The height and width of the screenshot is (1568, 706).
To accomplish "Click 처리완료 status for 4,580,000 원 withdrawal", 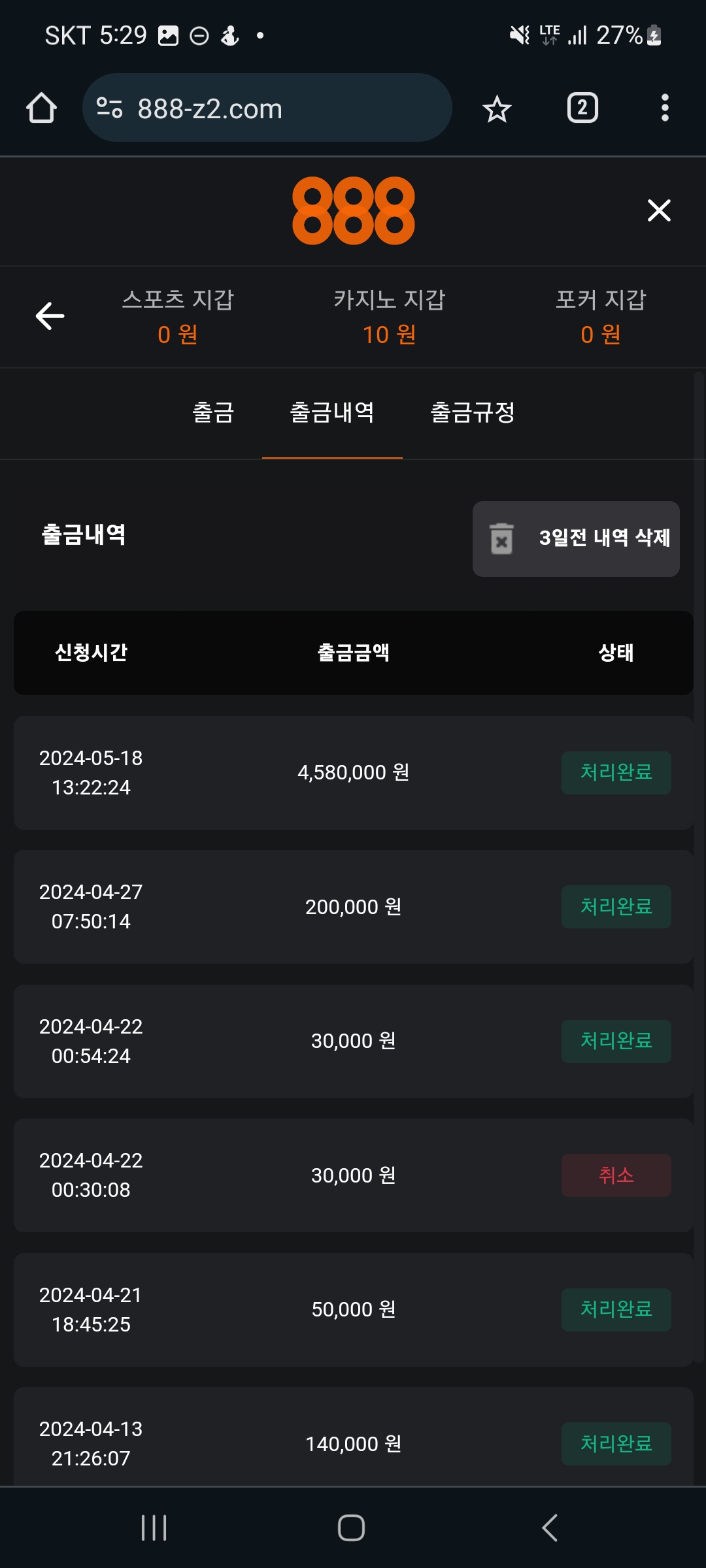I will click(616, 772).
